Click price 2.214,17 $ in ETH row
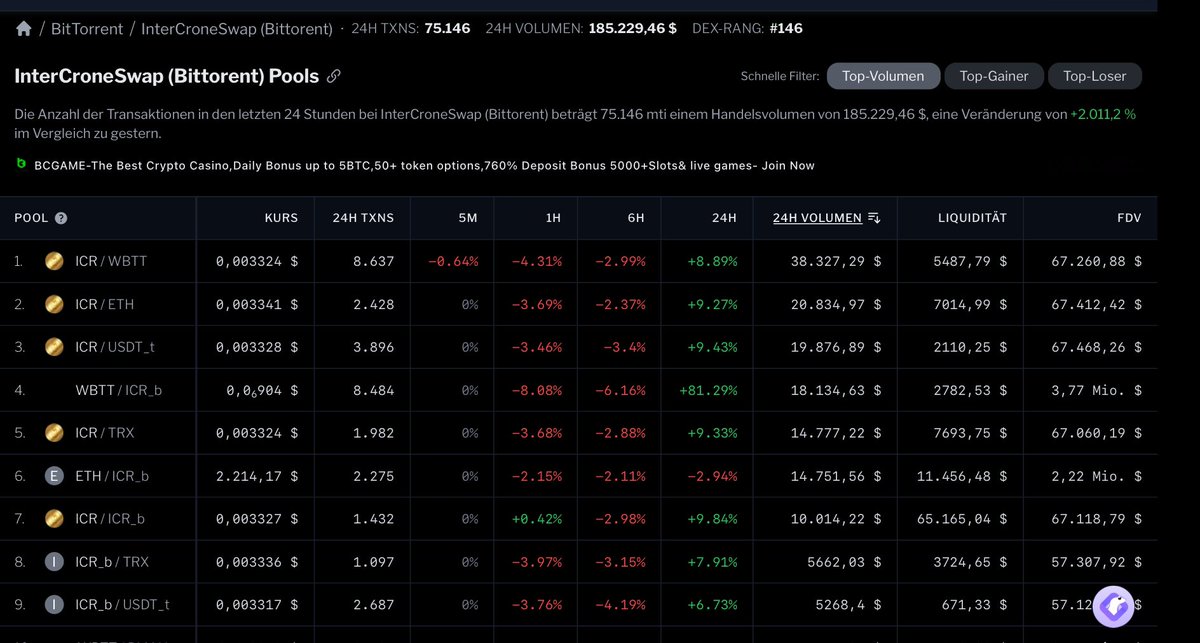Image resolution: width=1200 pixels, height=643 pixels. click(x=257, y=476)
